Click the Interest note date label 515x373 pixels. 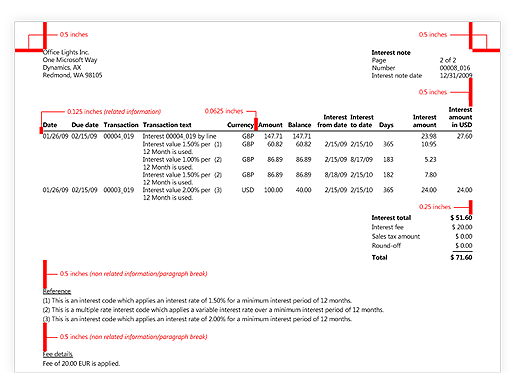pyautogui.click(x=397, y=76)
